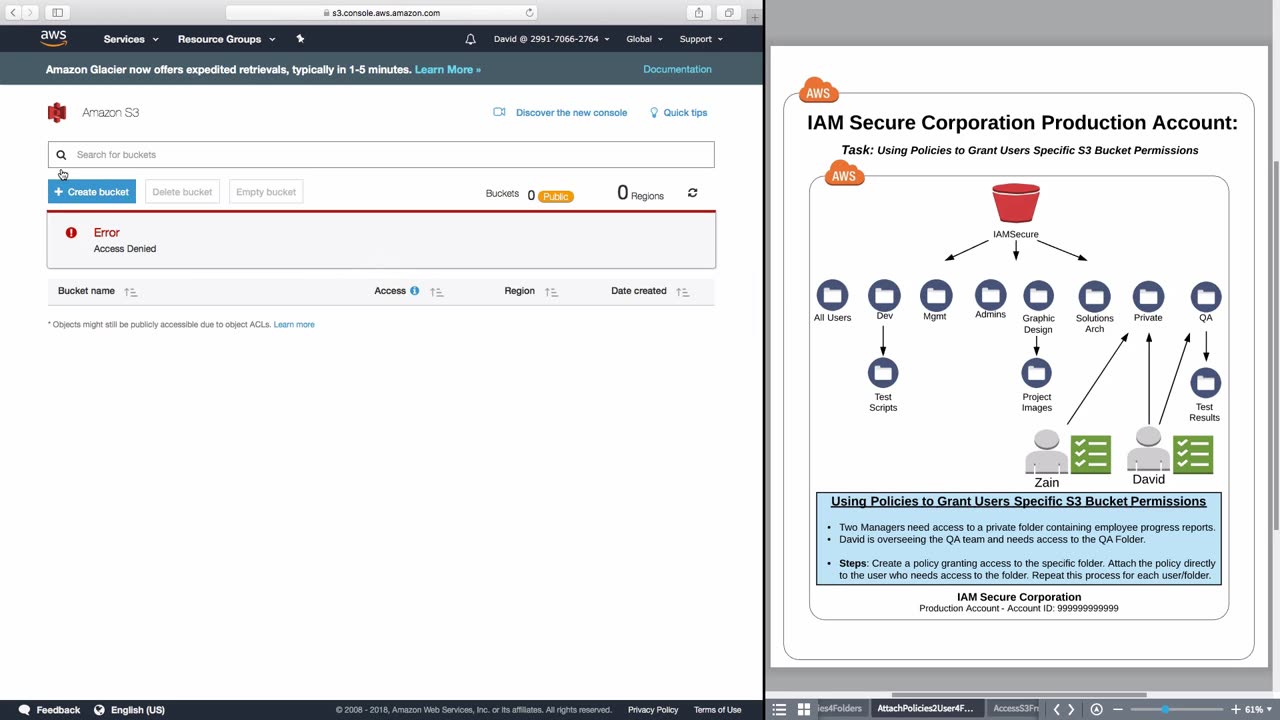
Task: Switch to the partially hidden 4Folders sheet tab
Action: [x=840, y=709]
